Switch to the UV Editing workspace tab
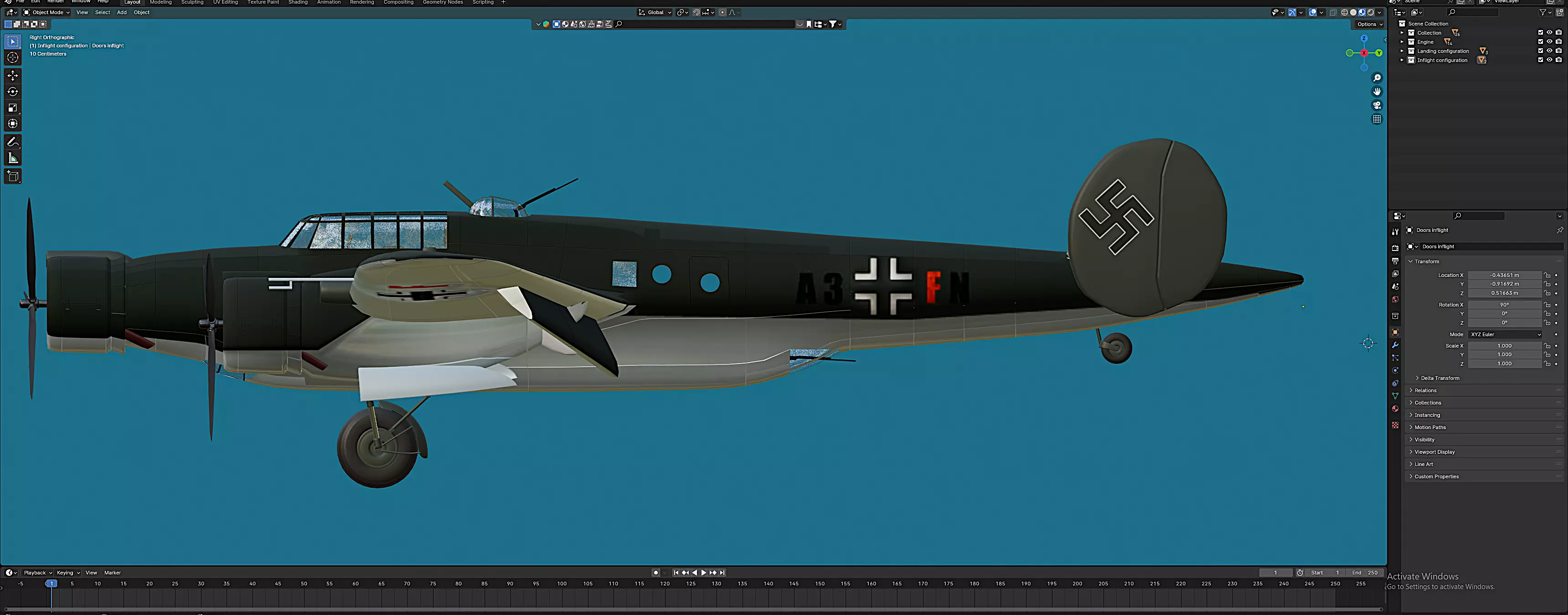Viewport: 1568px width, 615px height. [225, 2]
